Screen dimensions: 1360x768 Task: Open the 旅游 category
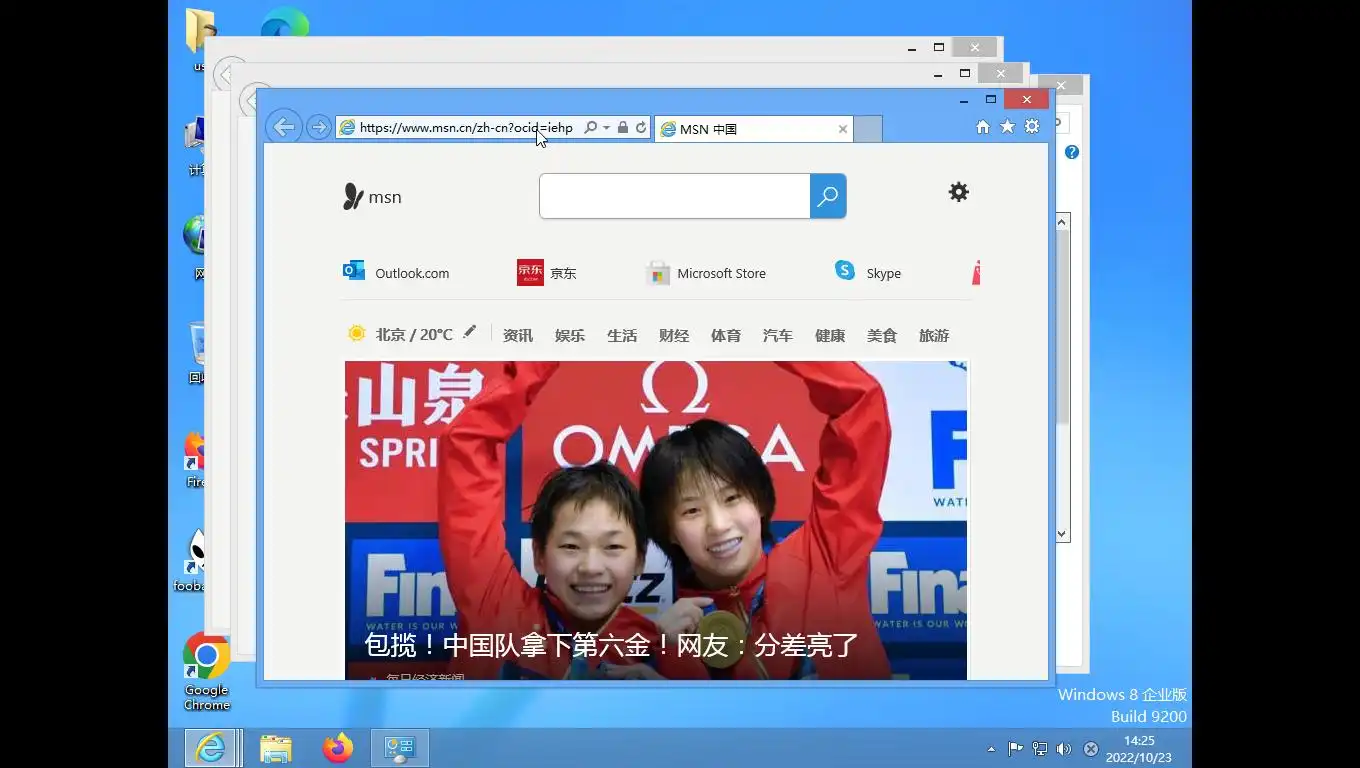point(934,336)
